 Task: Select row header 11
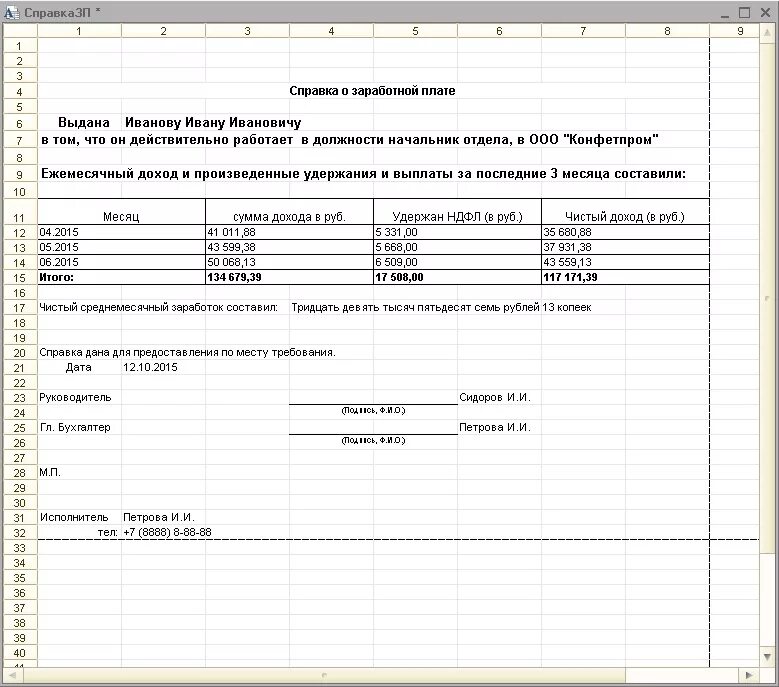click(19, 211)
